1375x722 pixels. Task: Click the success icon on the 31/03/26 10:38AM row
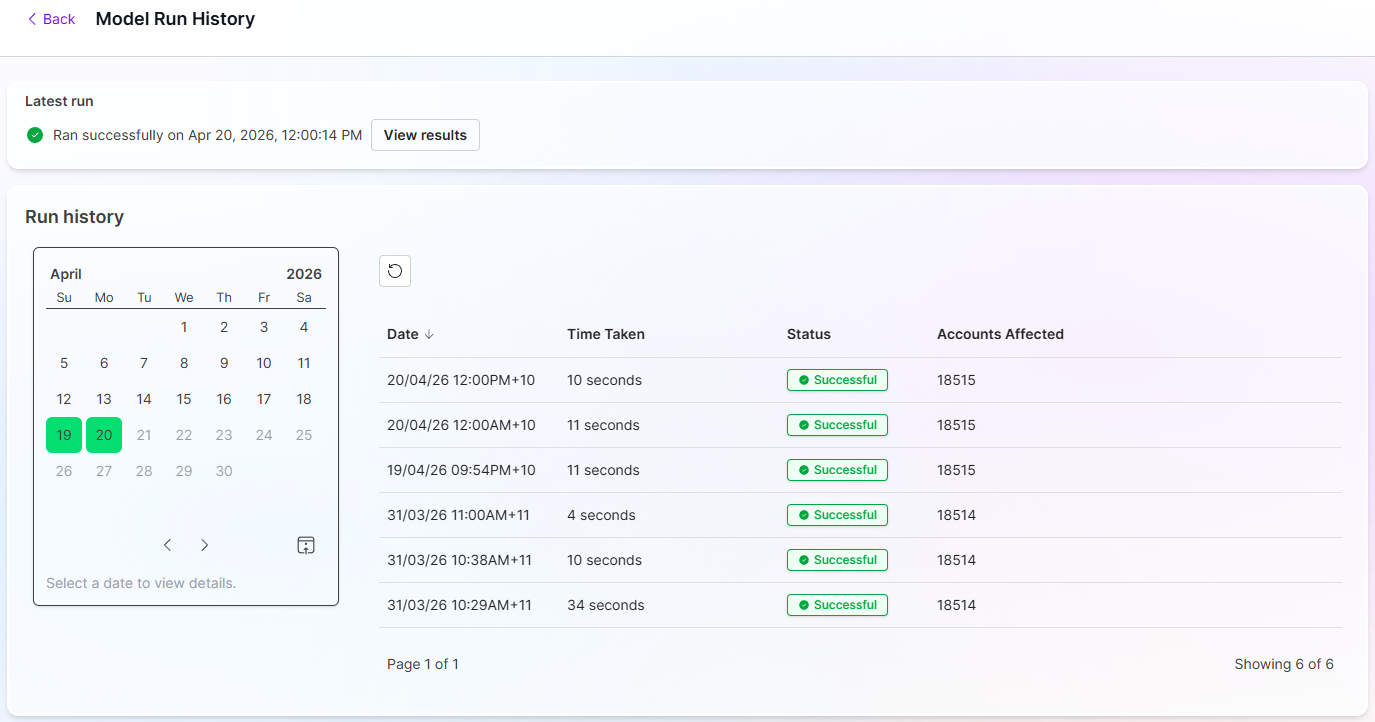click(805, 560)
